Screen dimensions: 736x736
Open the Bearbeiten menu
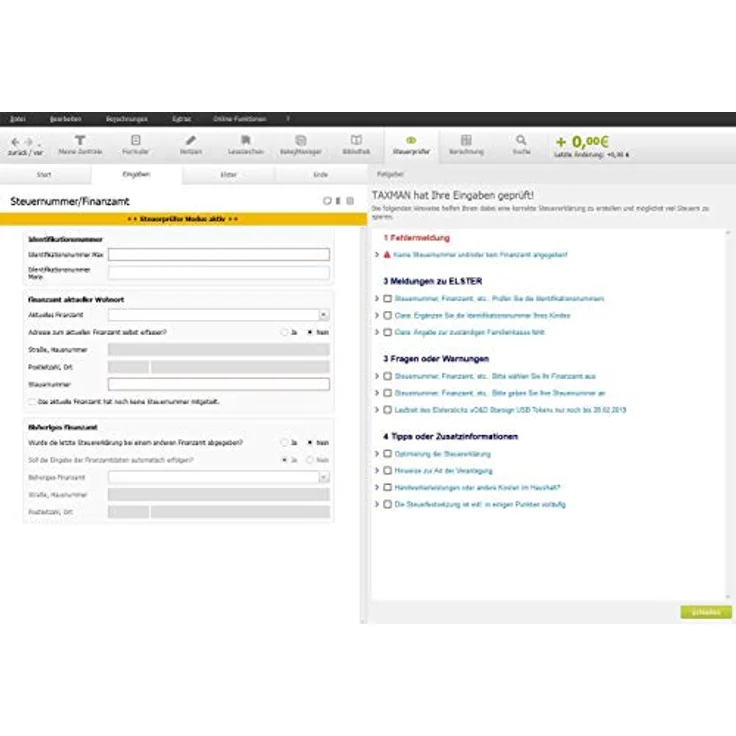point(65,119)
